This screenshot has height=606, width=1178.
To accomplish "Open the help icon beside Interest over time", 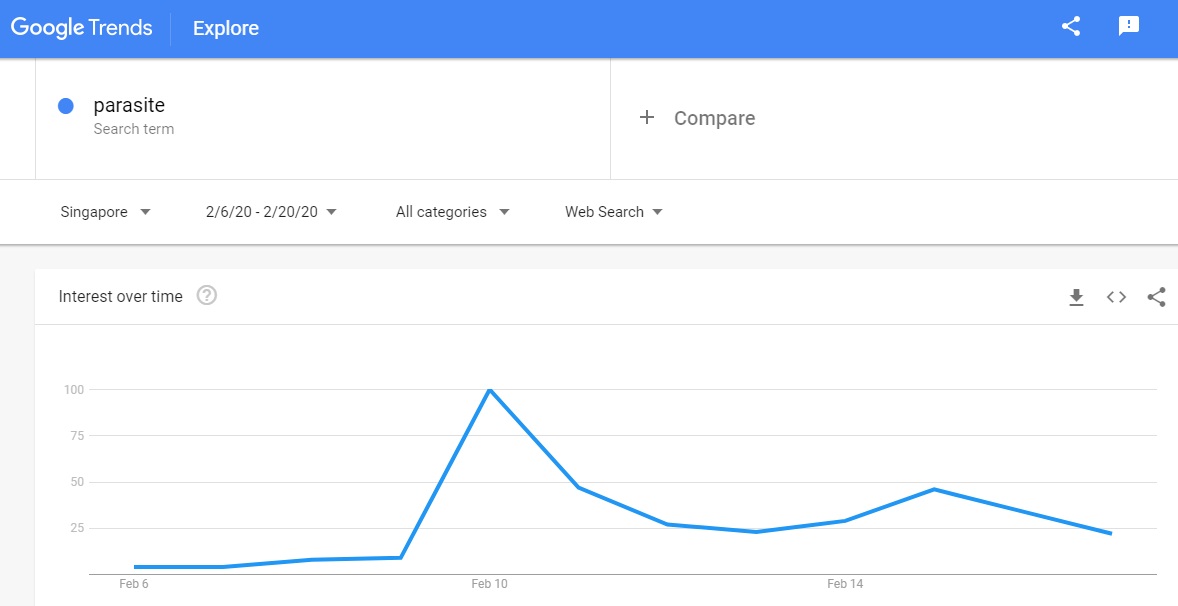I will [207, 296].
